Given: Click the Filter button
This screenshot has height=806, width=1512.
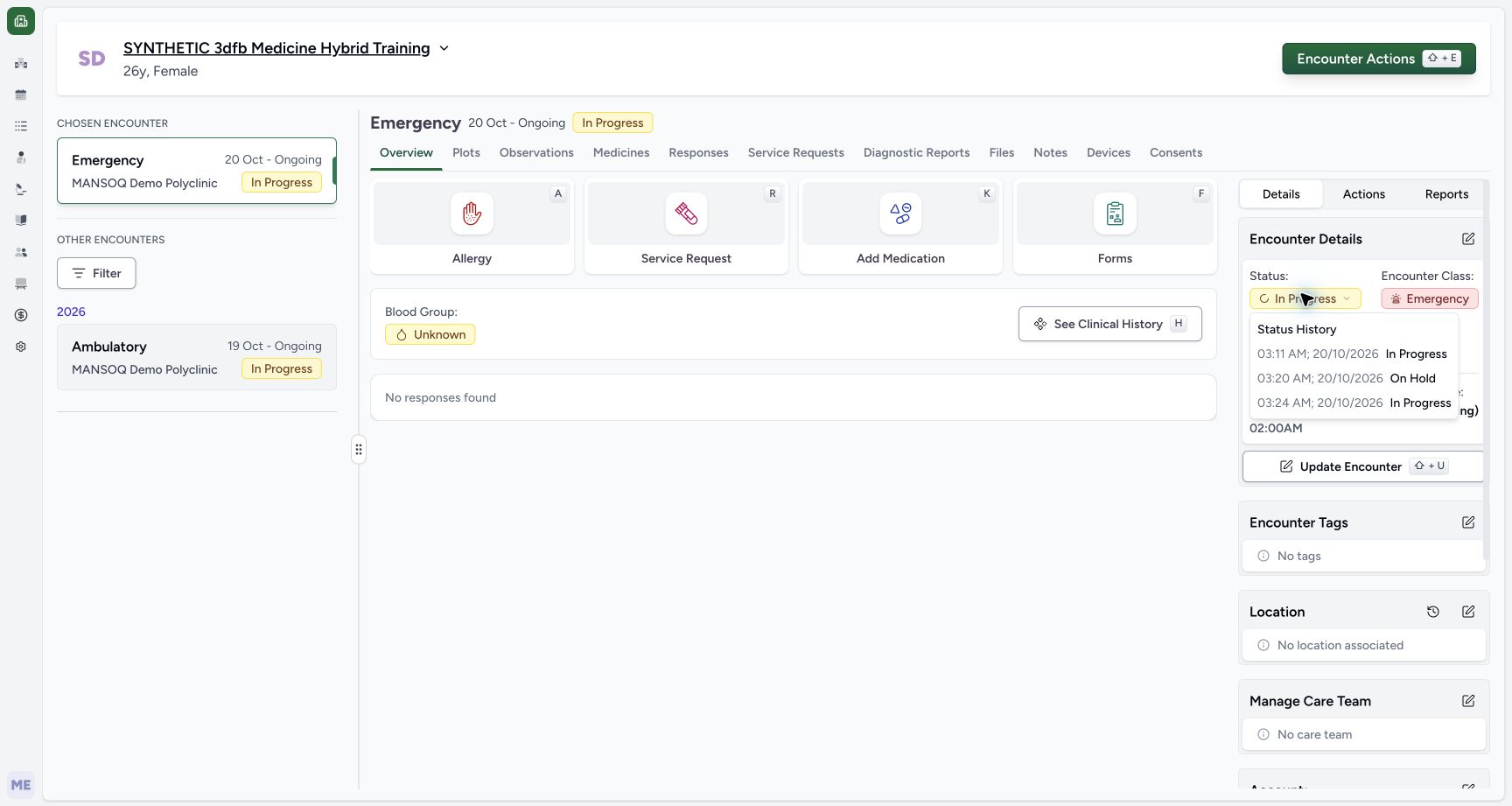Looking at the screenshot, I should [96, 273].
